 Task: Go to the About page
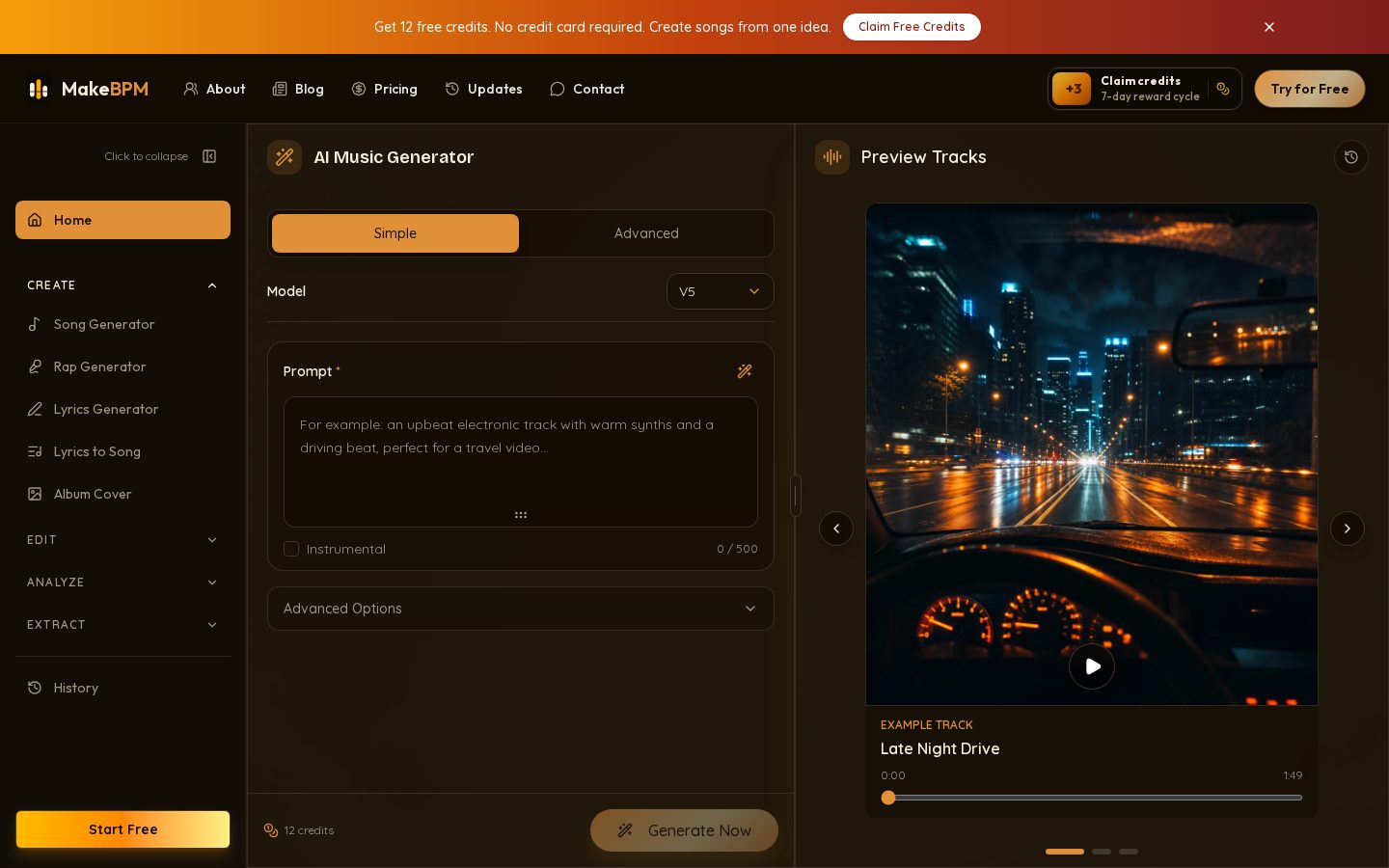pos(214,89)
